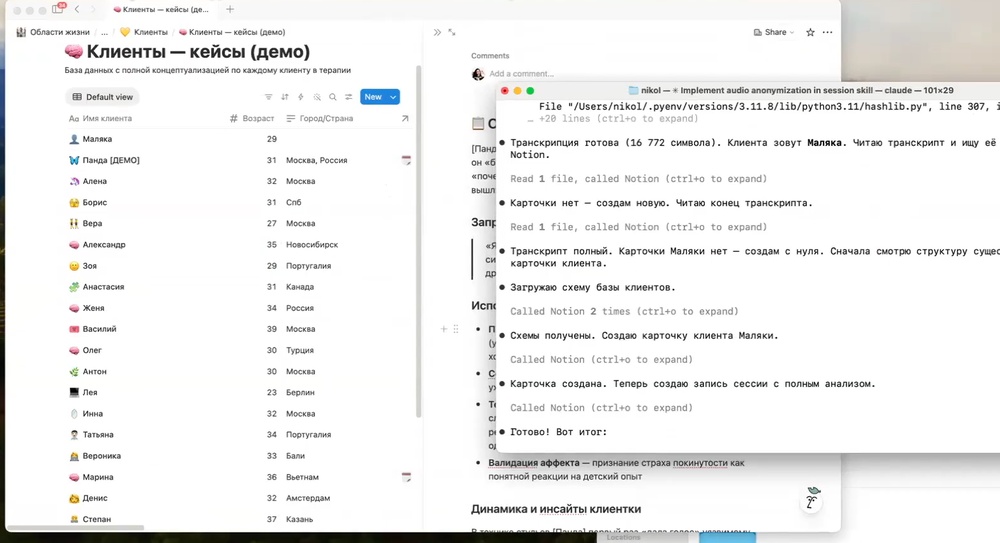
Task: Click the add block plus handle
Action: tap(443, 329)
